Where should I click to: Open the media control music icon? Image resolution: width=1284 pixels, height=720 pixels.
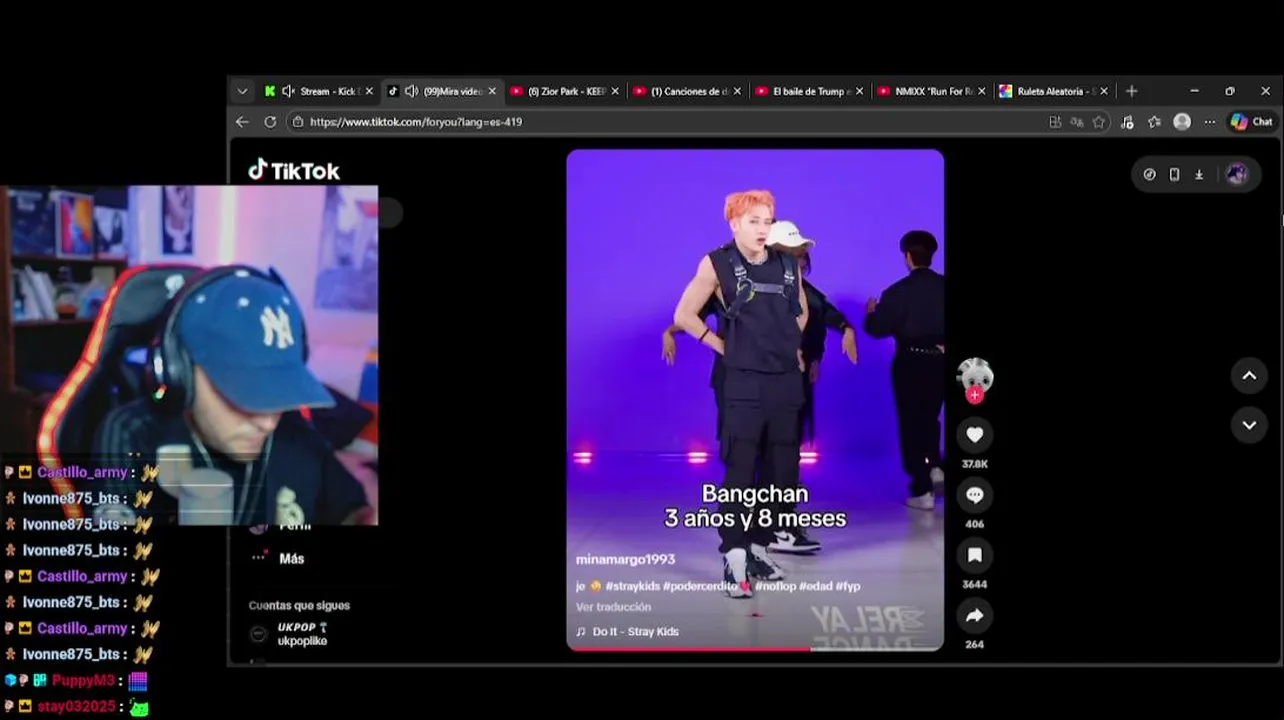(x=1127, y=122)
